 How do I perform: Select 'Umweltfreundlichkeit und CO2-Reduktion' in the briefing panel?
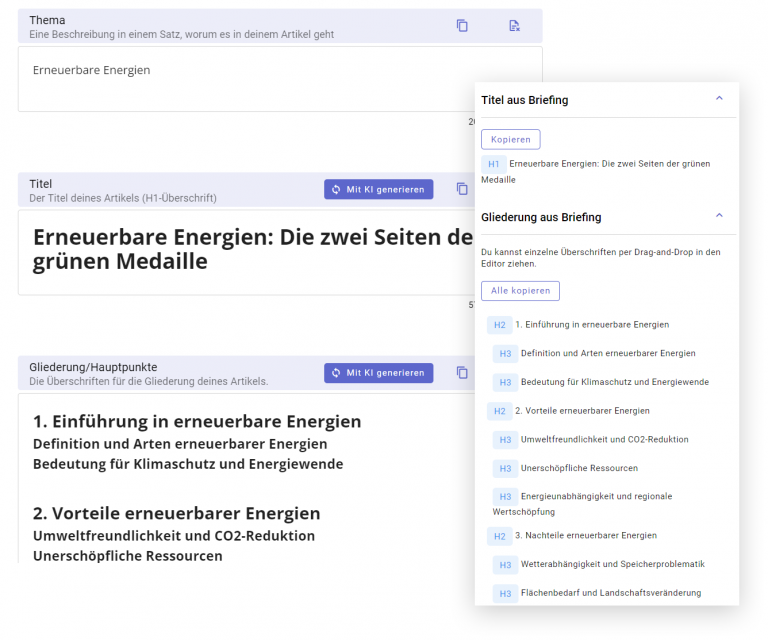point(604,439)
